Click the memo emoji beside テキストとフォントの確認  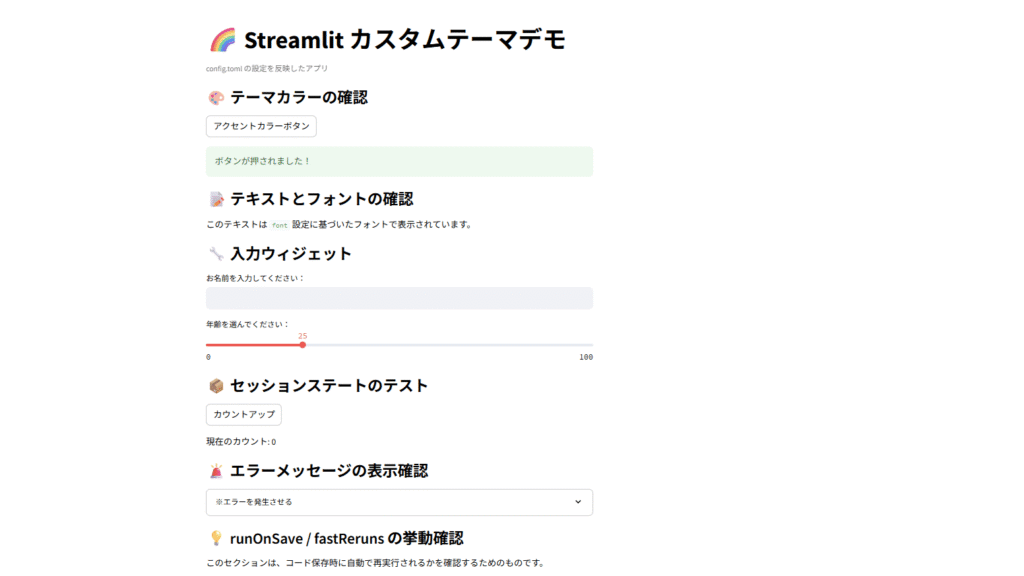[216, 199]
